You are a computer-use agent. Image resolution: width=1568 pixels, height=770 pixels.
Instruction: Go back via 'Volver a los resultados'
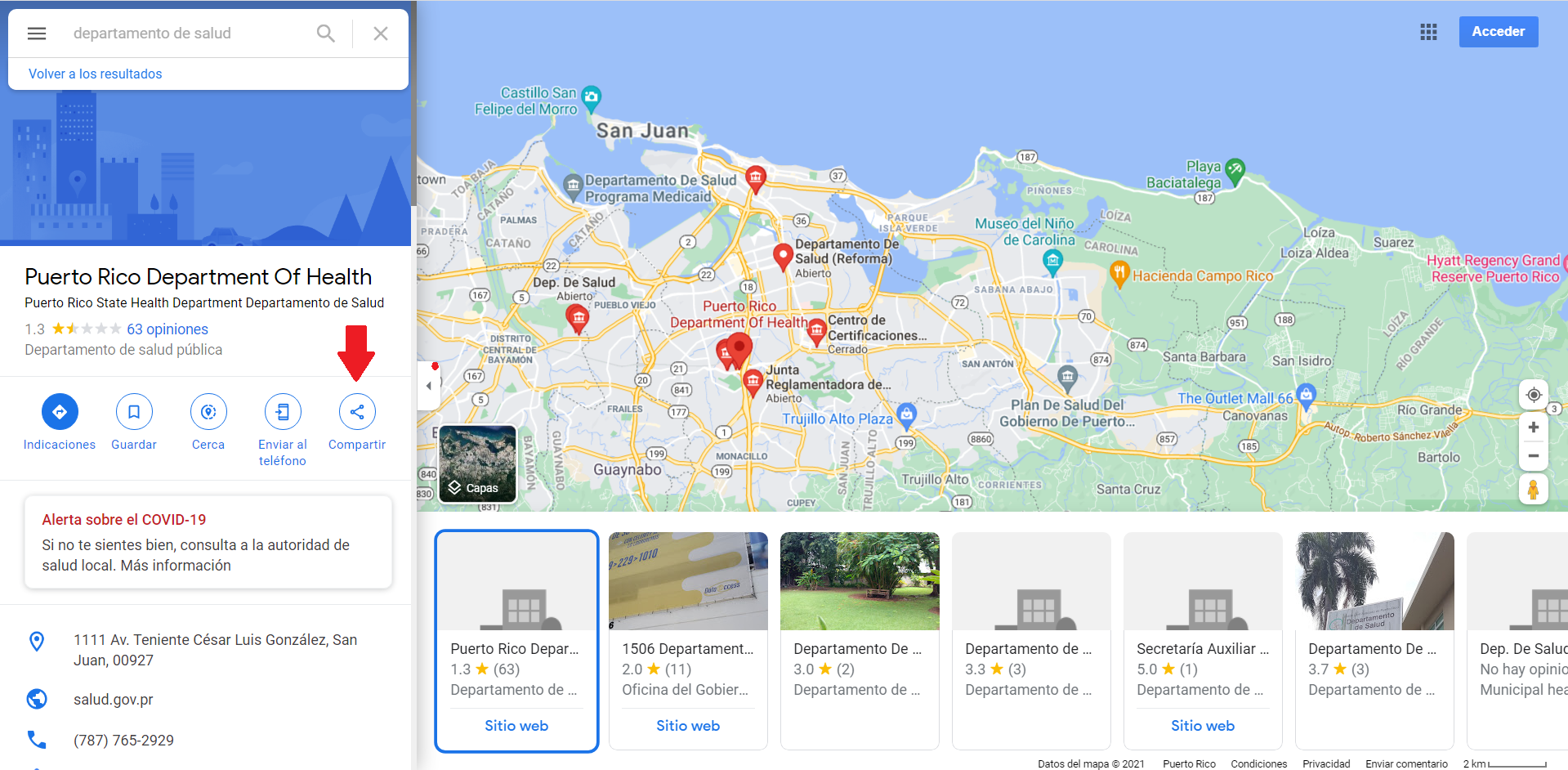coord(95,74)
